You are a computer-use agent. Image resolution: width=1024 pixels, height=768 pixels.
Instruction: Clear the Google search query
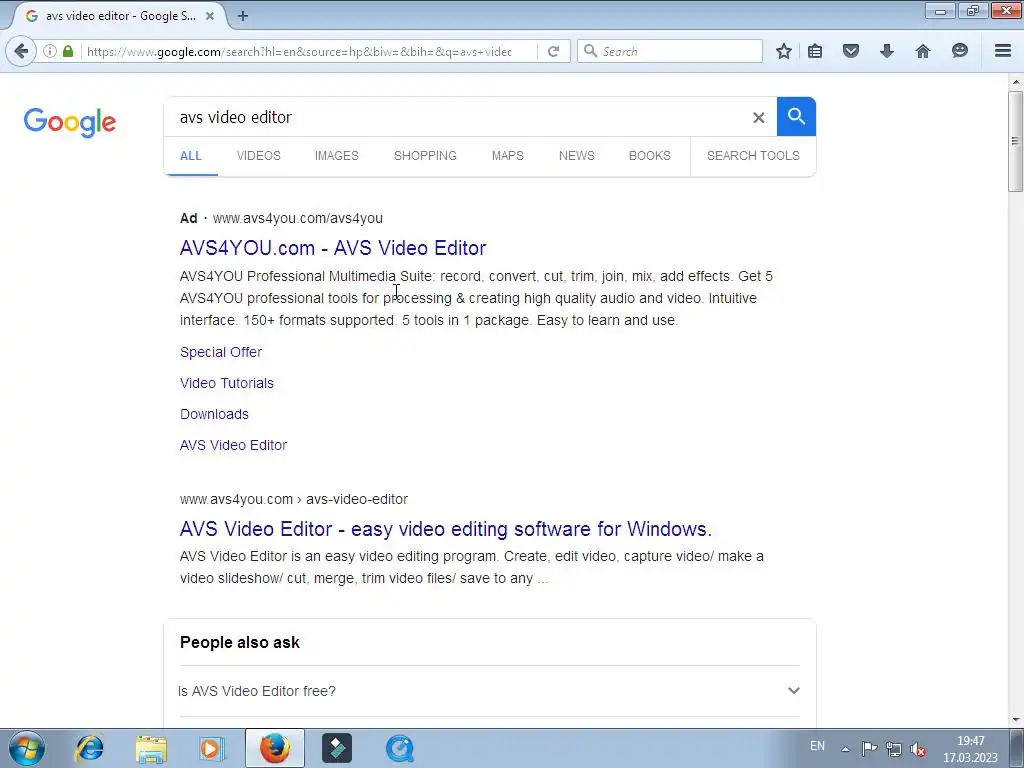[x=758, y=118]
